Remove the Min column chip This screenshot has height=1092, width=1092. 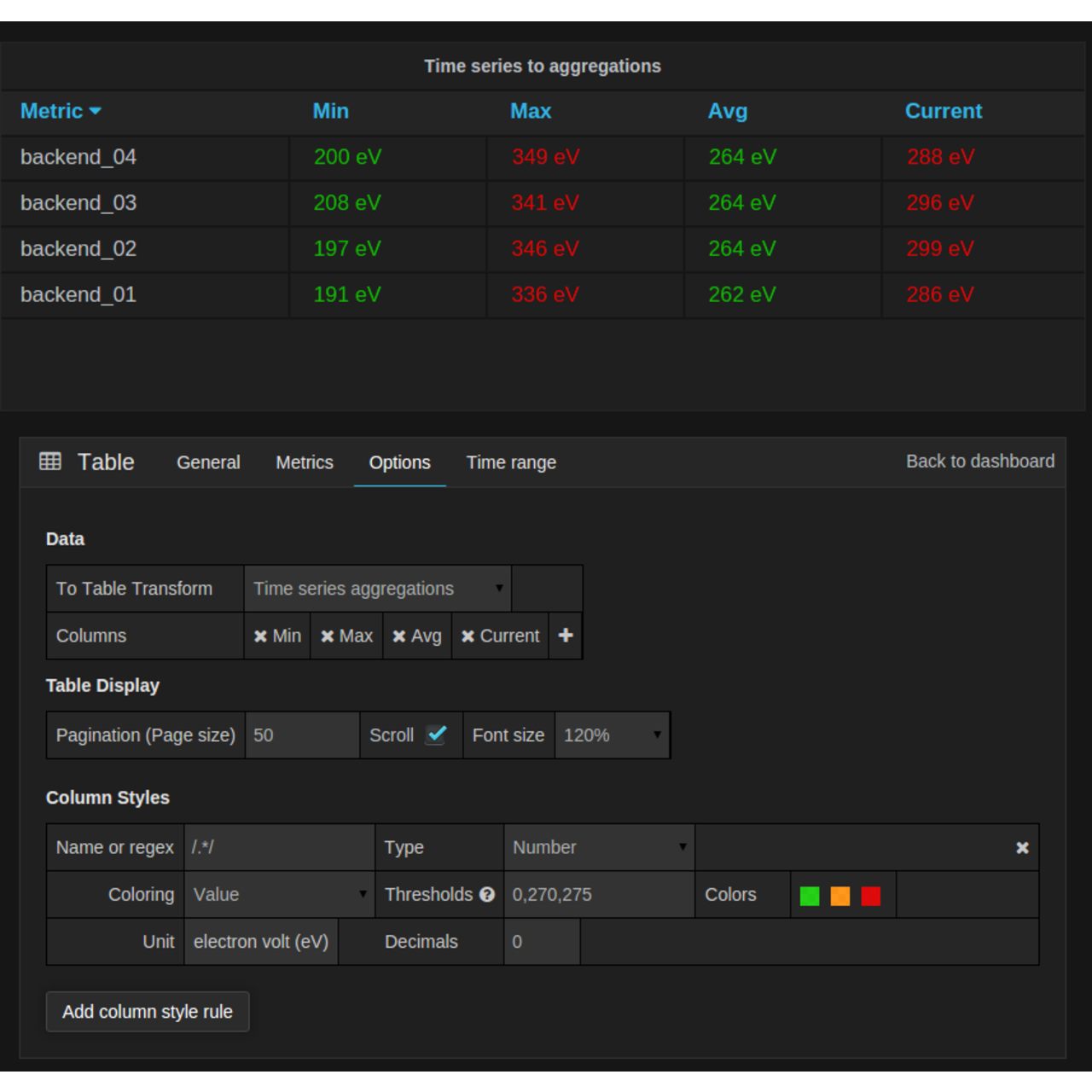click(260, 636)
